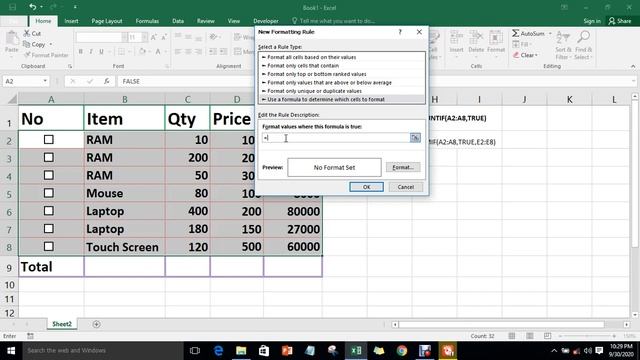Tick the checkbox in row 2 (RAM, Qty 10)
The height and width of the screenshot is (360, 640).
[x=49, y=140]
